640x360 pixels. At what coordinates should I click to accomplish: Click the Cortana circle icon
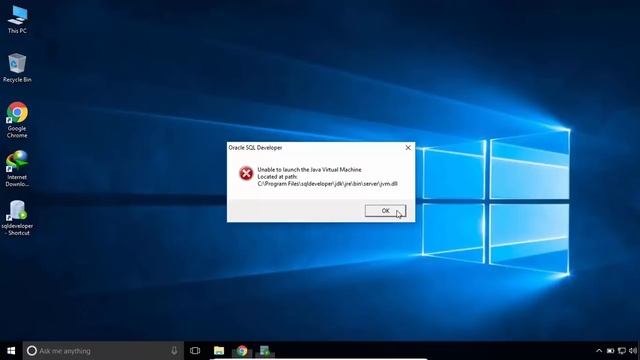point(32,351)
